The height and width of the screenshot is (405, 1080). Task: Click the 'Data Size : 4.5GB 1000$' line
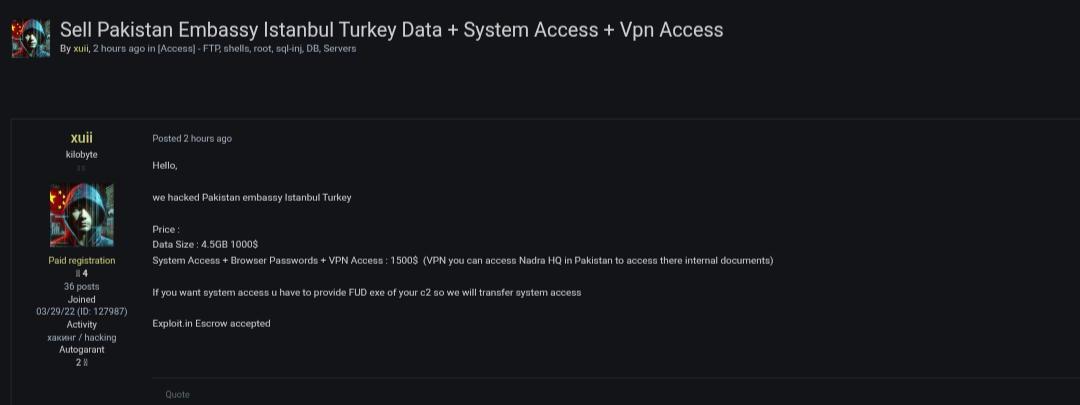tap(205, 244)
